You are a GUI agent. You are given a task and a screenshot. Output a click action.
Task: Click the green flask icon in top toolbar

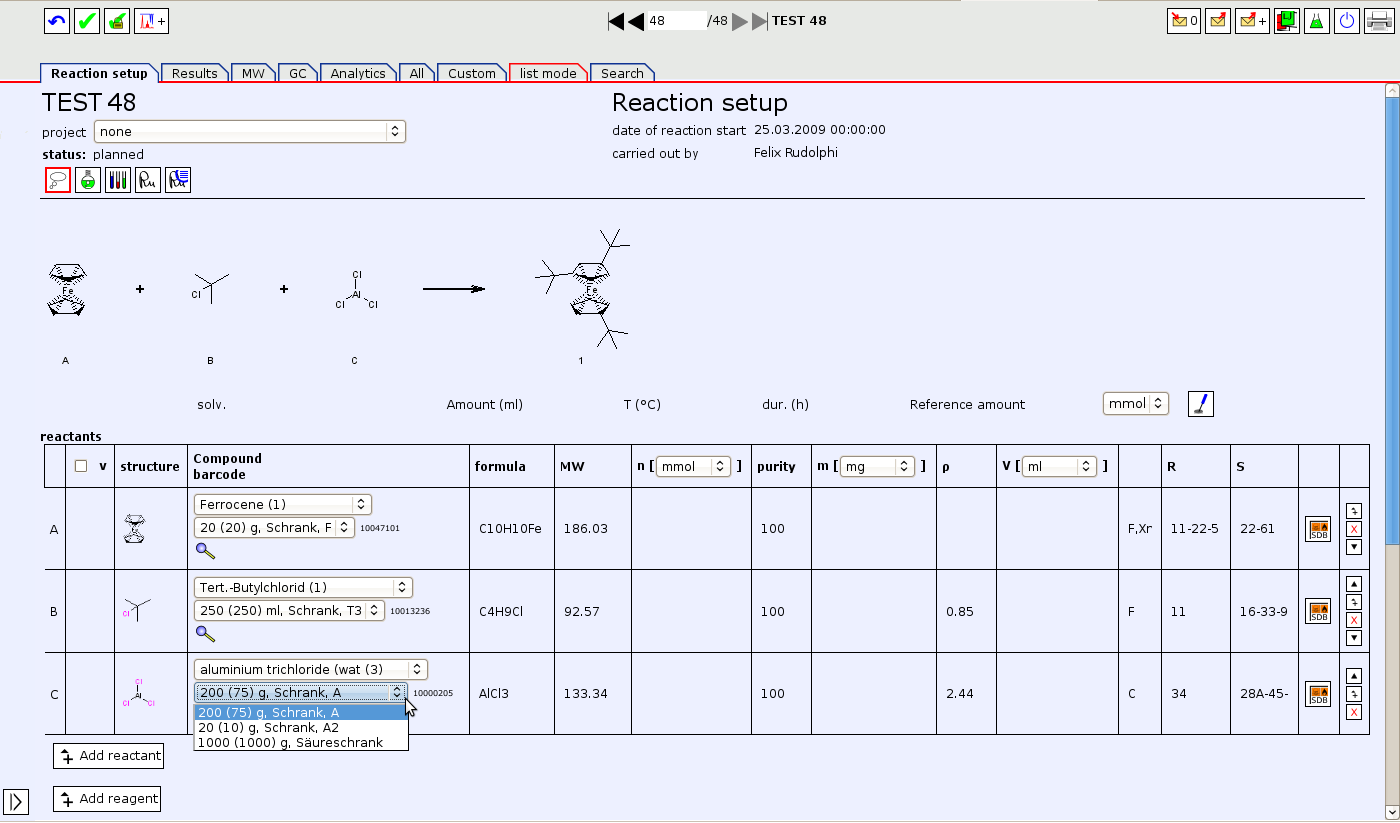click(1317, 21)
